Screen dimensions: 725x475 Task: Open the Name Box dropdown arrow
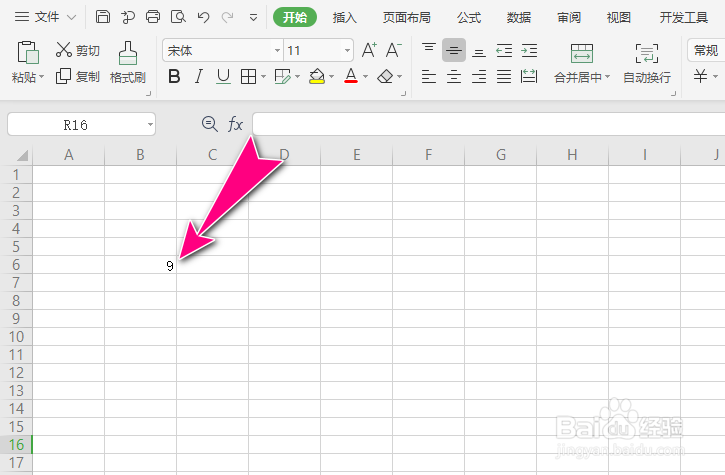(150, 124)
